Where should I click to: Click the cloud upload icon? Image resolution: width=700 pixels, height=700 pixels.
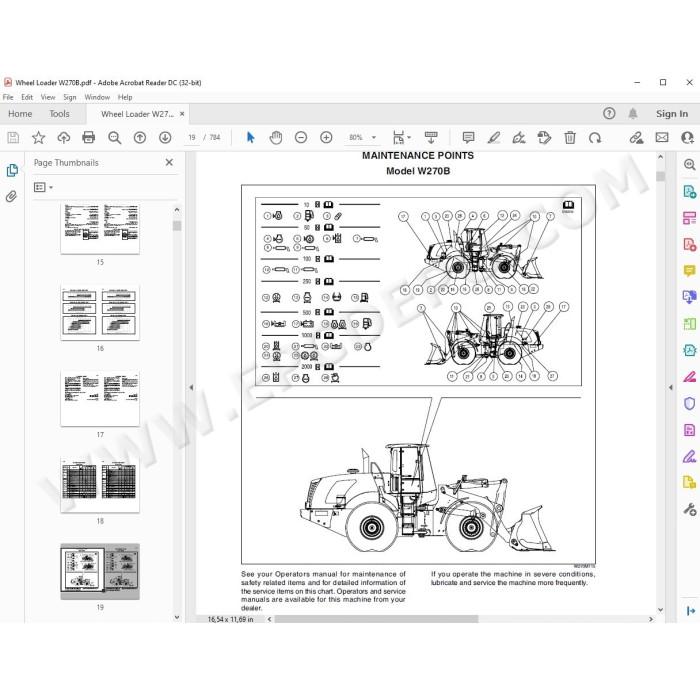(x=63, y=138)
